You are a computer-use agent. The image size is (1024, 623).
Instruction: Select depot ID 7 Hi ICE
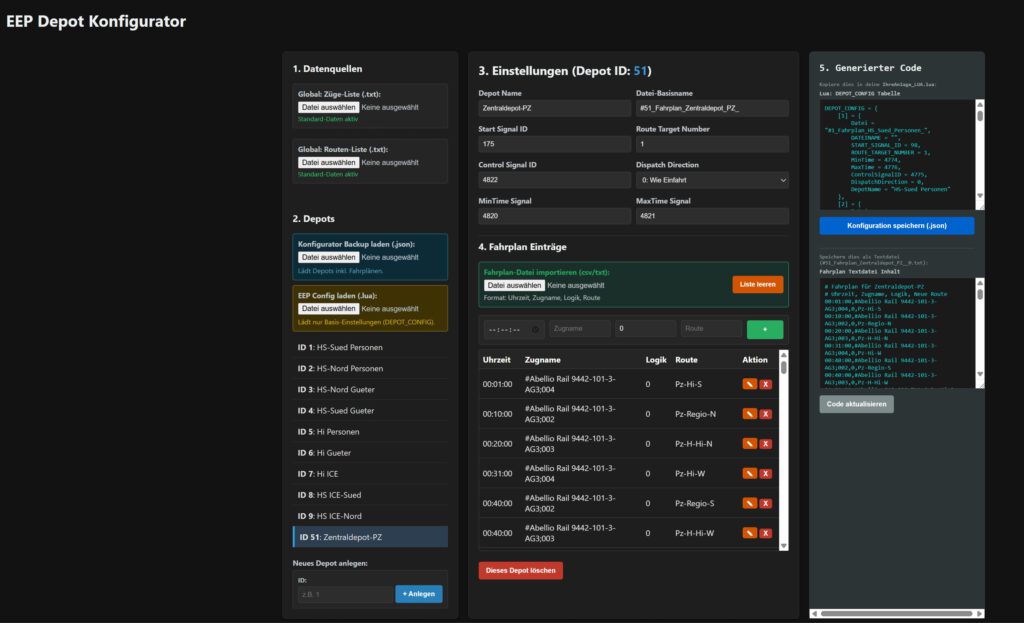click(370, 474)
